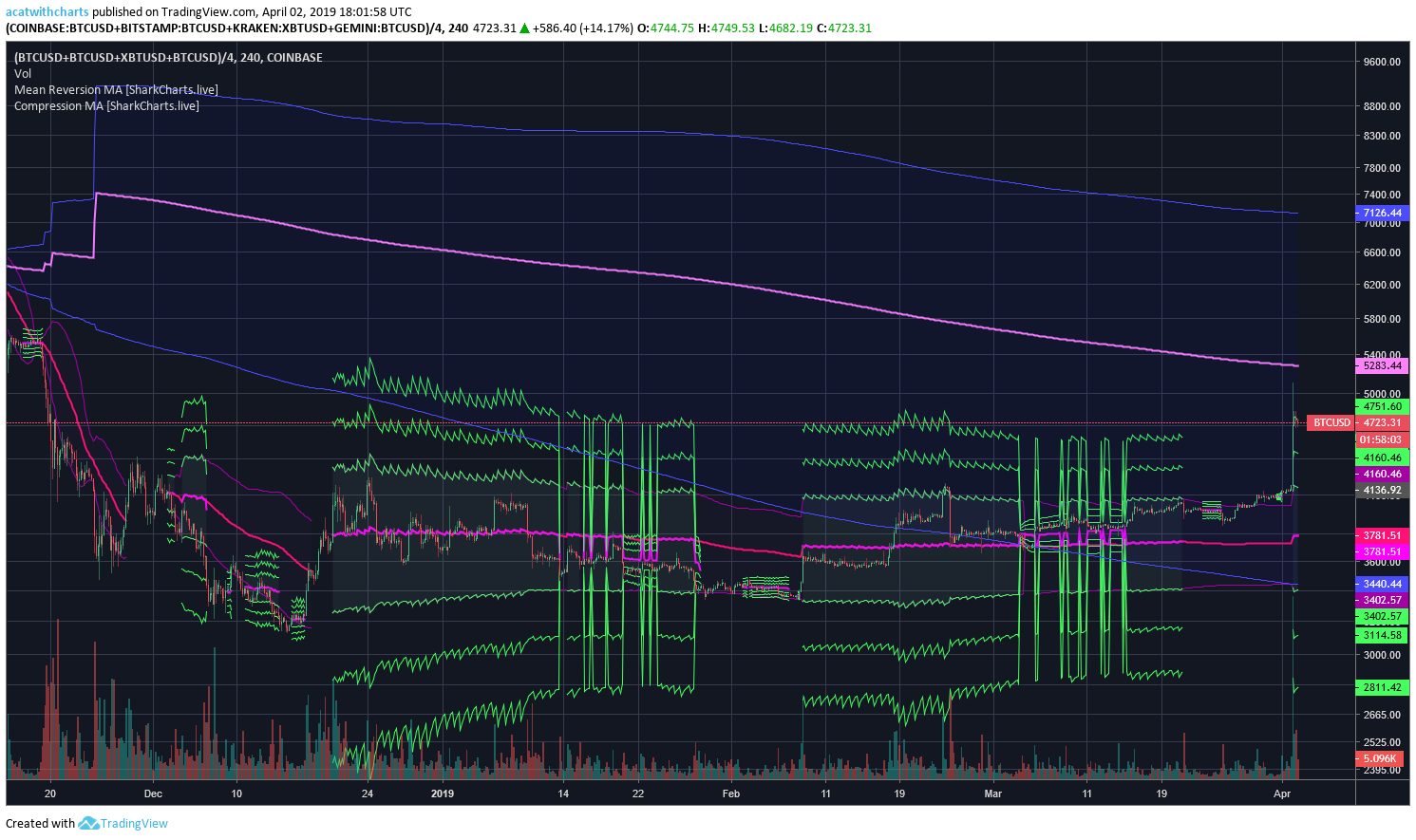Click the composite BTCUSD symbol formula in the header
1416x840 pixels.
pos(225,28)
